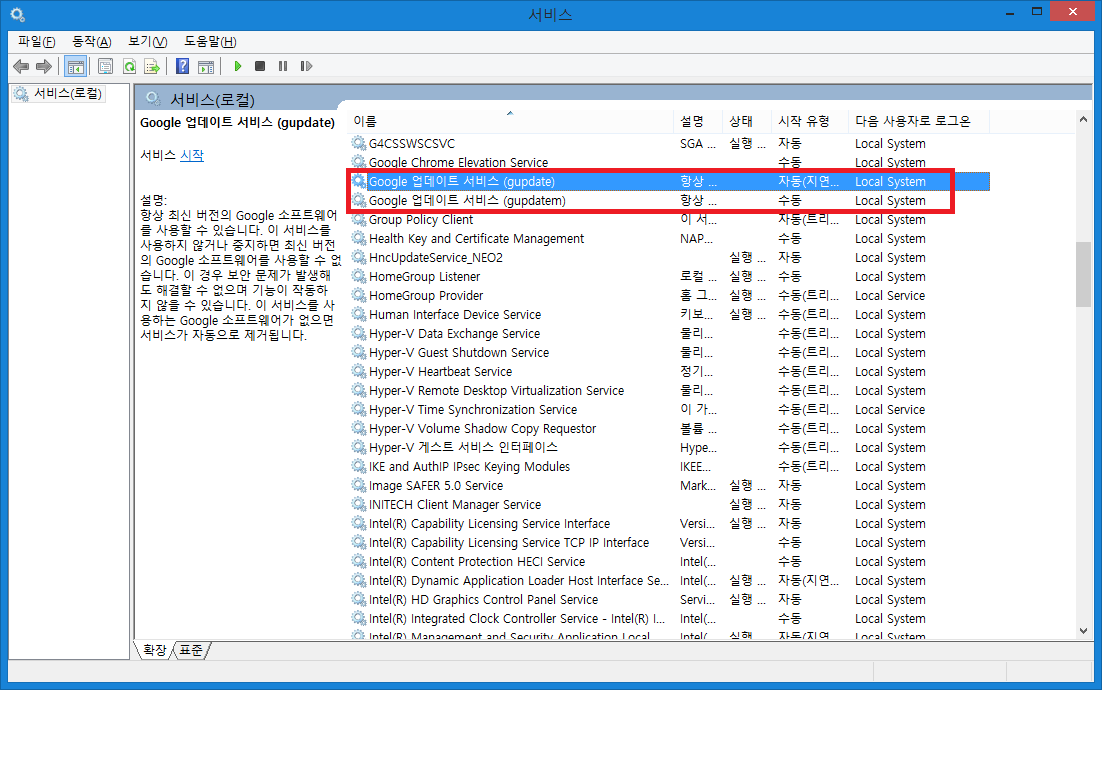Click the Services app icon in title bar
Screen dimensions: 1102x770
(17, 14)
